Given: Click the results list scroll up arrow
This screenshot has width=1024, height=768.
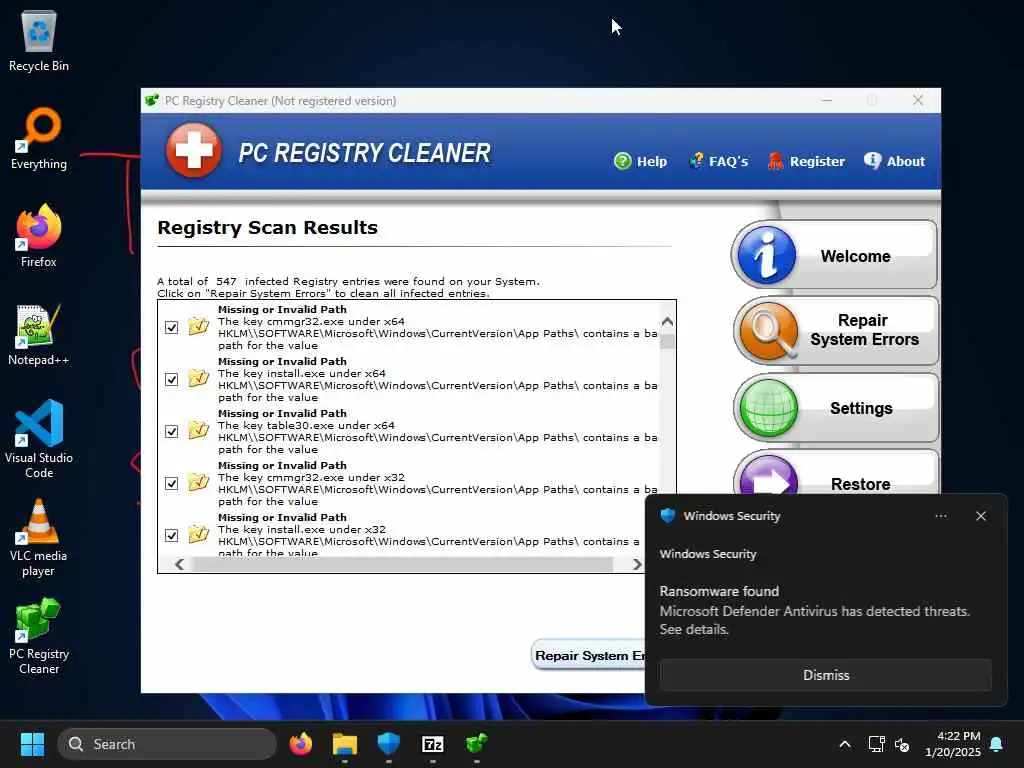Looking at the screenshot, I should point(667,321).
